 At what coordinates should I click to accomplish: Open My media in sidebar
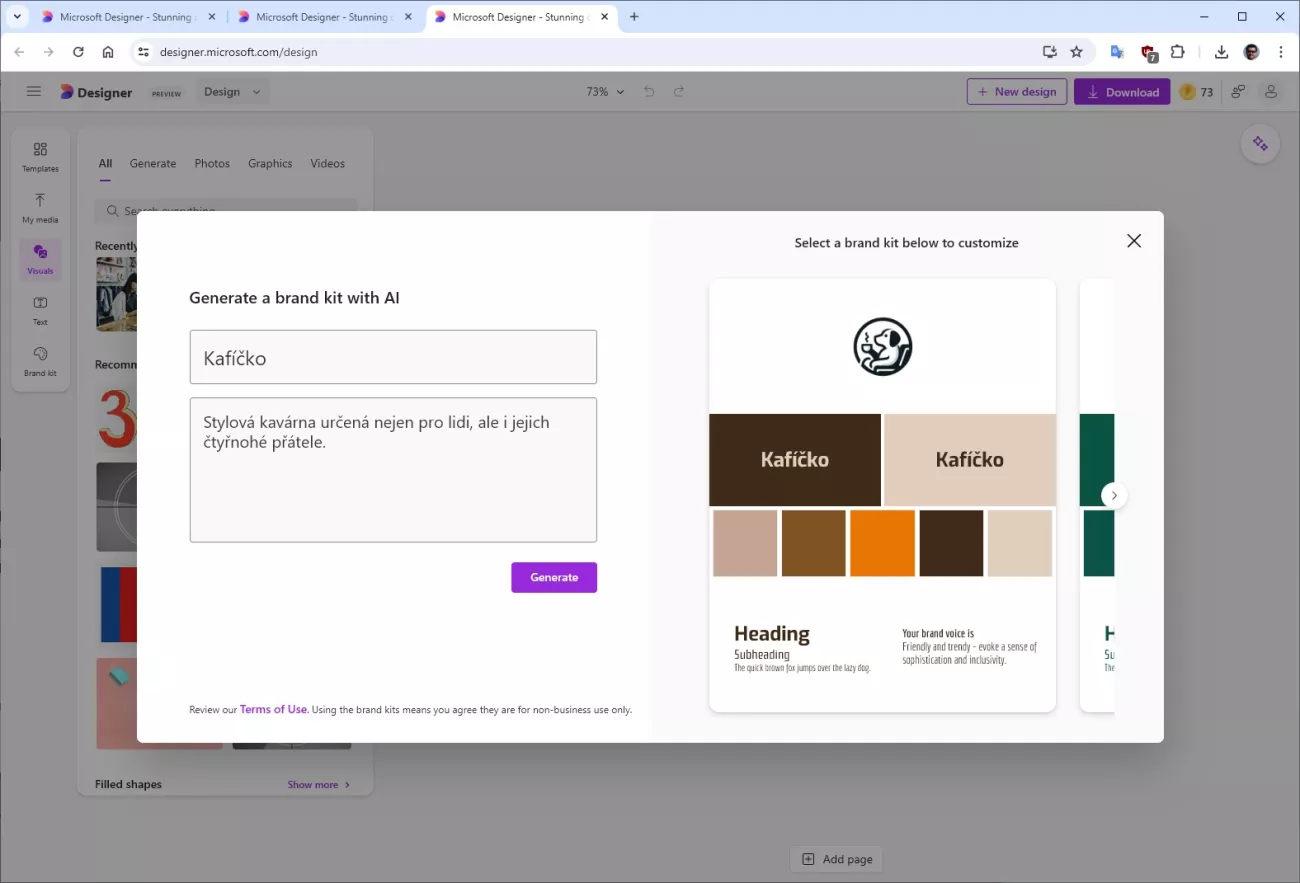pyautogui.click(x=40, y=207)
